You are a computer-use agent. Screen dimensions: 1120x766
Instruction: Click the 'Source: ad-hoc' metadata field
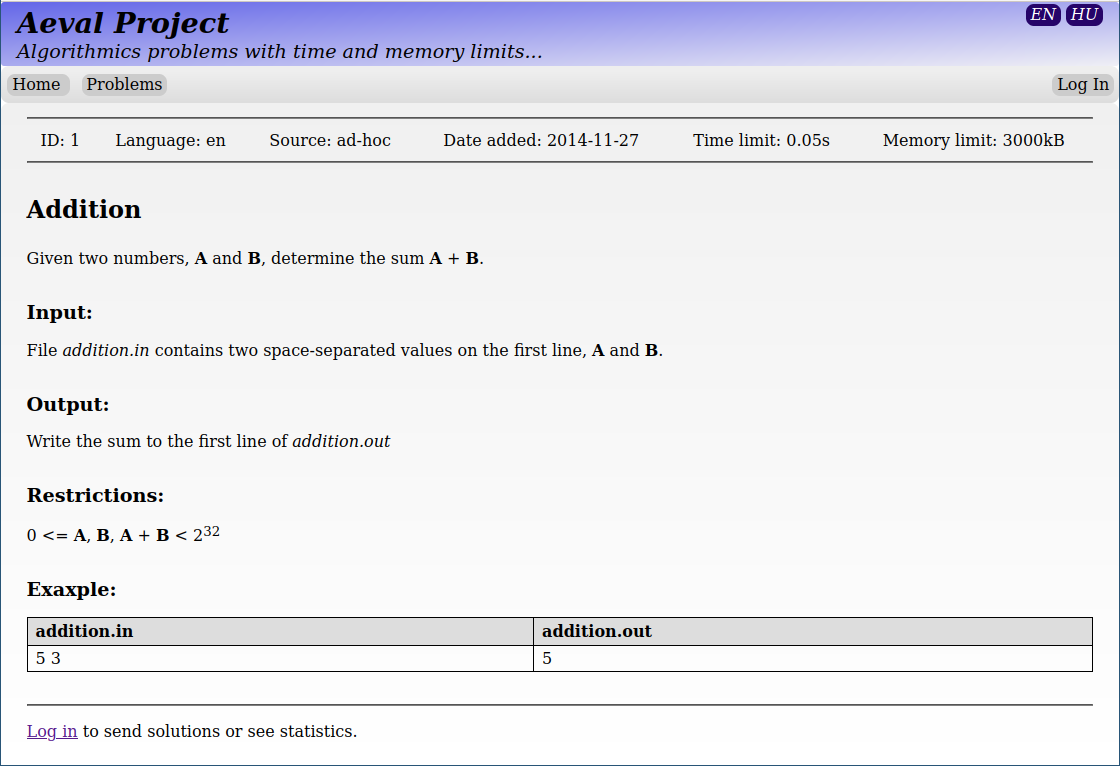point(330,140)
